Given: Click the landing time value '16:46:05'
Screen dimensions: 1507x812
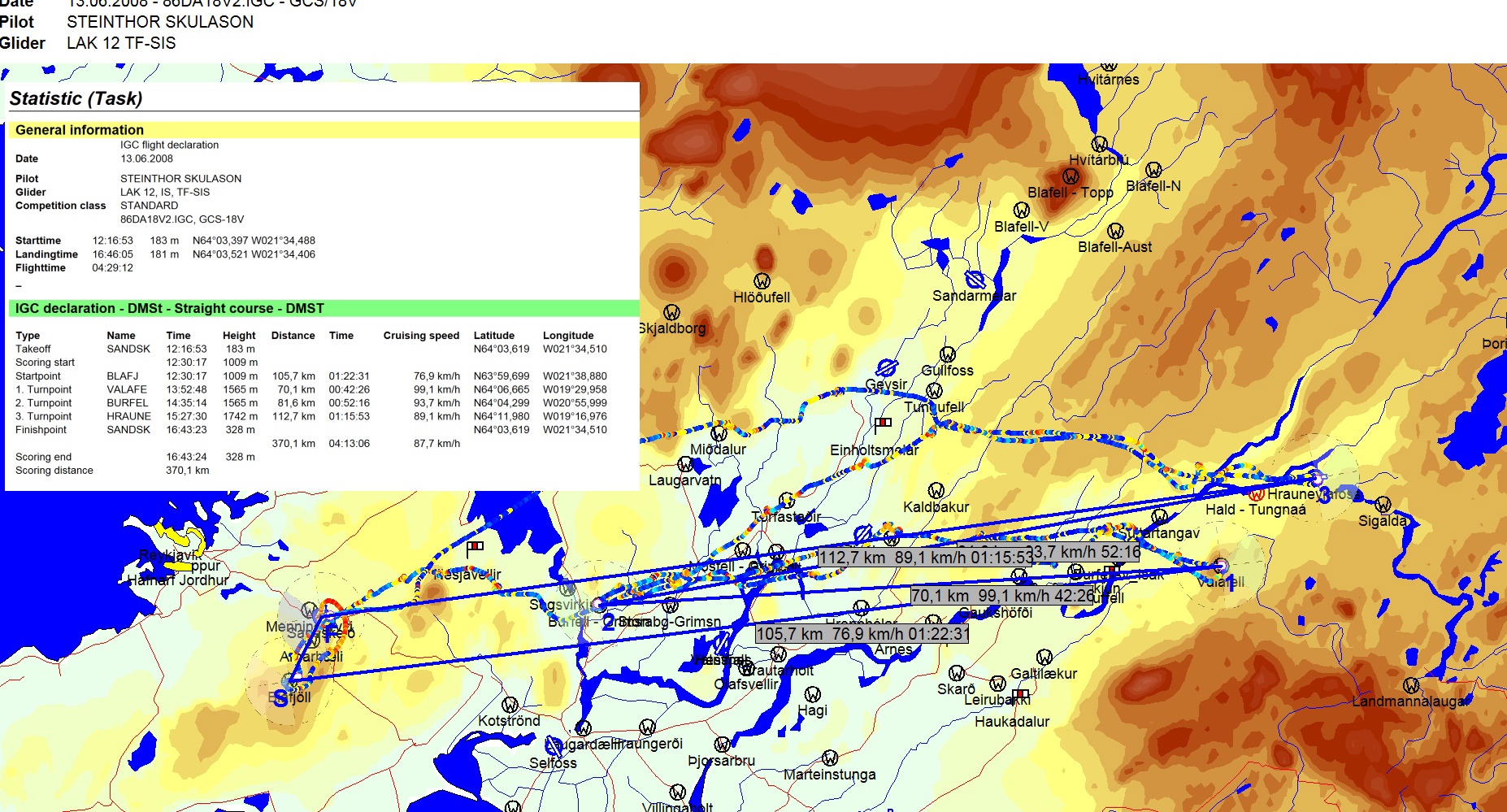Looking at the screenshot, I should (x=112, y=254).
